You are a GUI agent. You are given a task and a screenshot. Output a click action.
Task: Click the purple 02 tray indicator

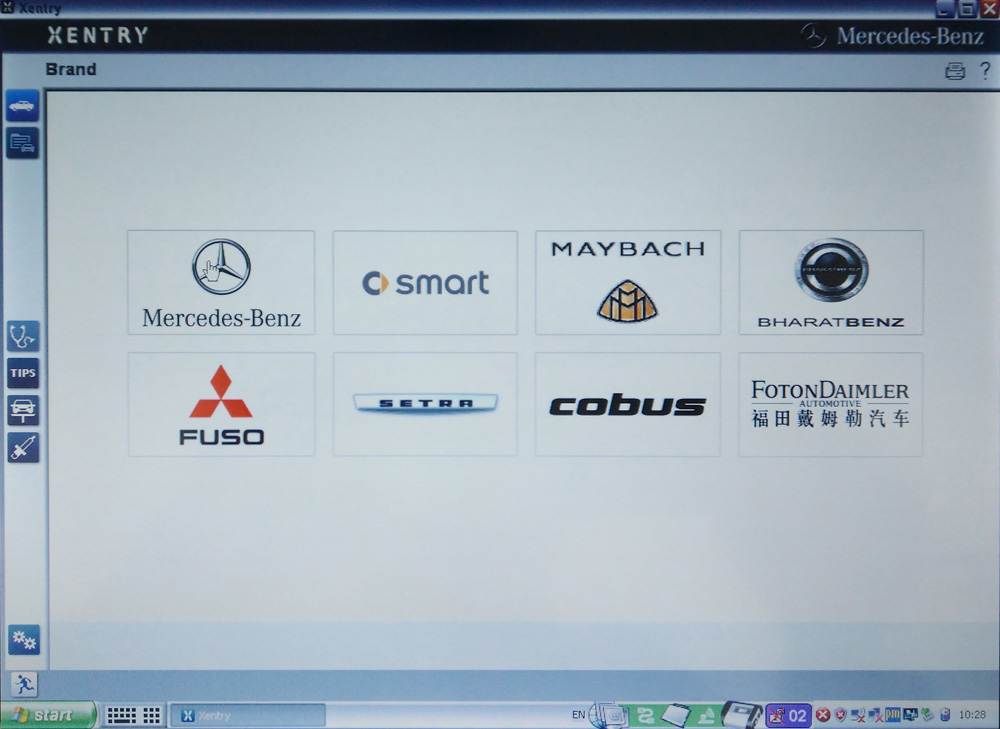pos(788,716)
